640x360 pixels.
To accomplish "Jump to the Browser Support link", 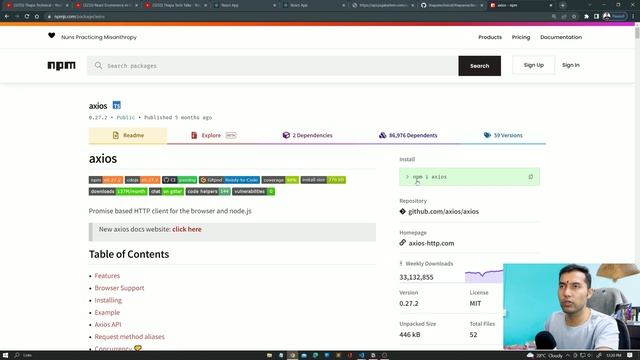I will point(119,288).
